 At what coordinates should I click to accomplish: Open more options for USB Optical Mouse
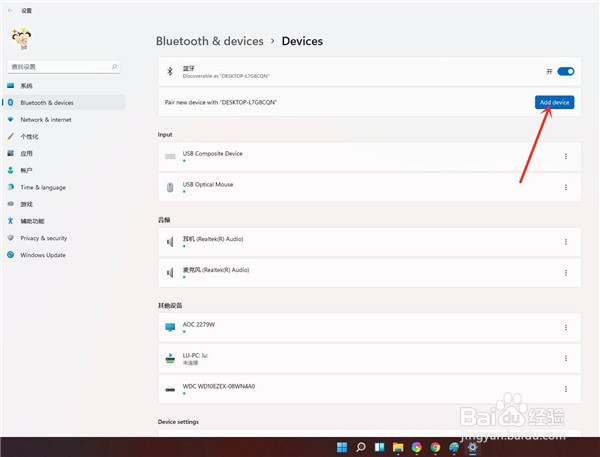click(x=566, y=187)
